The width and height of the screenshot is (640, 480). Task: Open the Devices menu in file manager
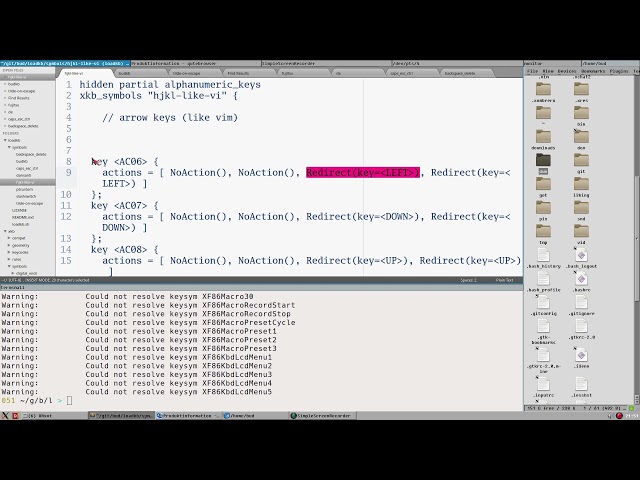[x=567, y=71]
